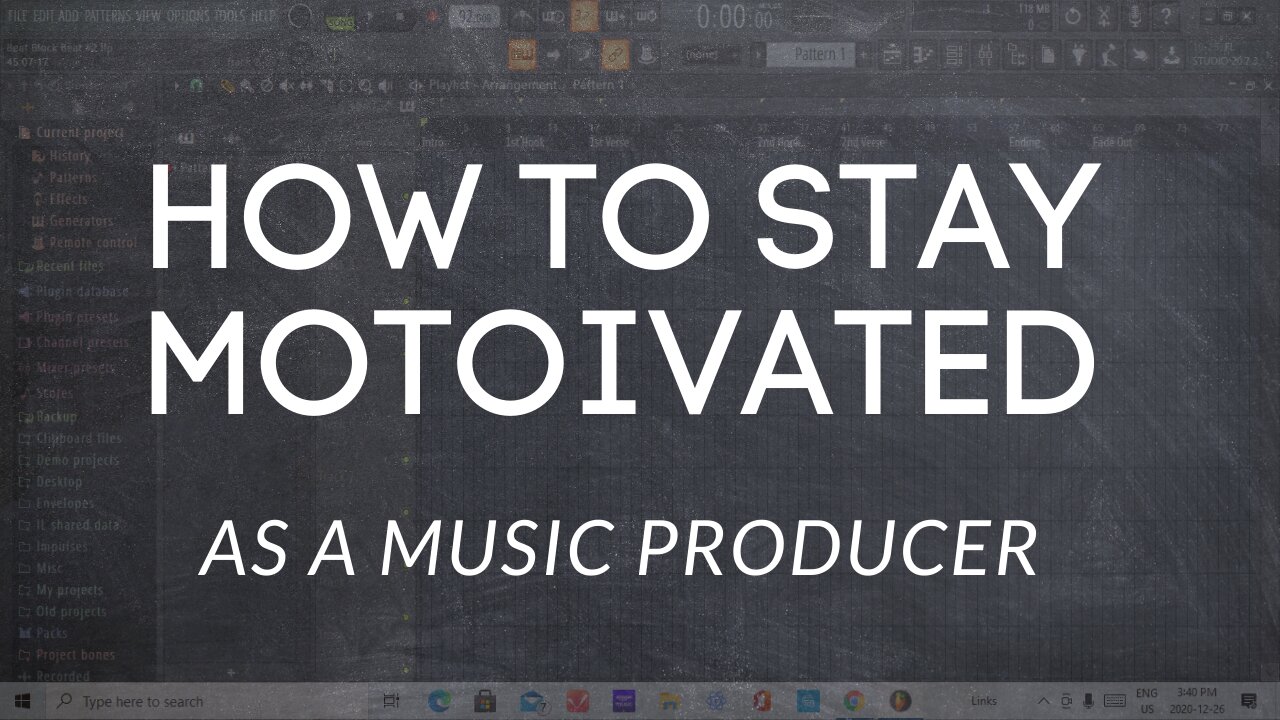This screenshot has height=720, width=1280.
Task: Toggle the orange countdown icon
Action: 584,17
